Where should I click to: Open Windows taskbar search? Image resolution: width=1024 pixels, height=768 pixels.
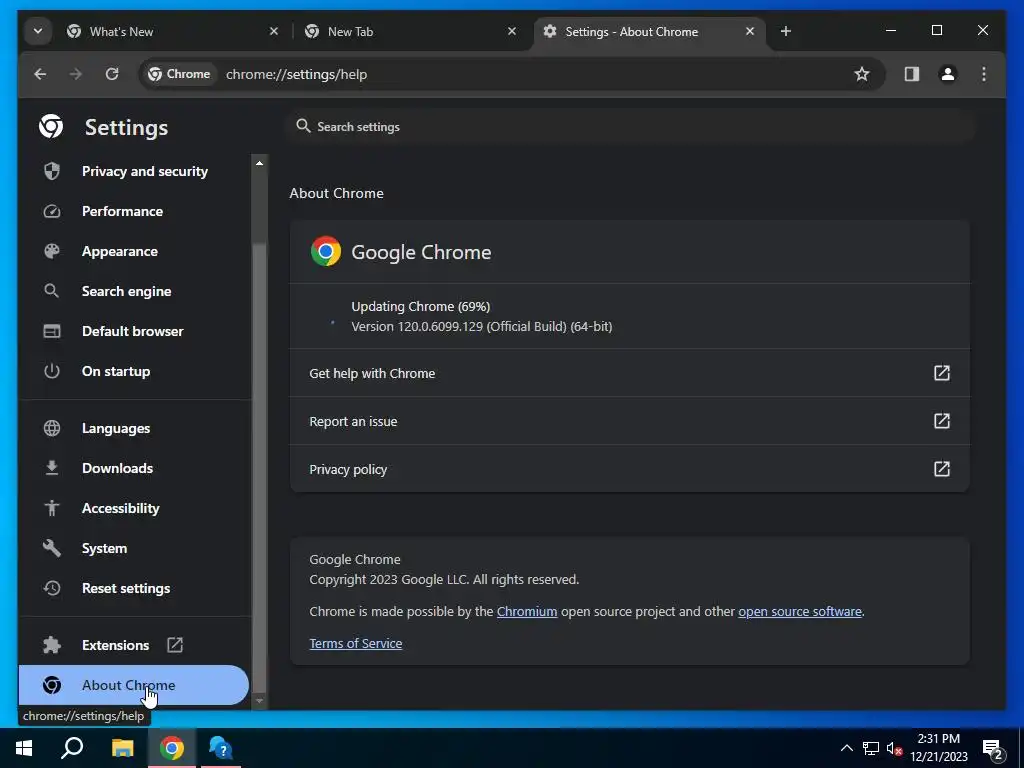[72, 748]
